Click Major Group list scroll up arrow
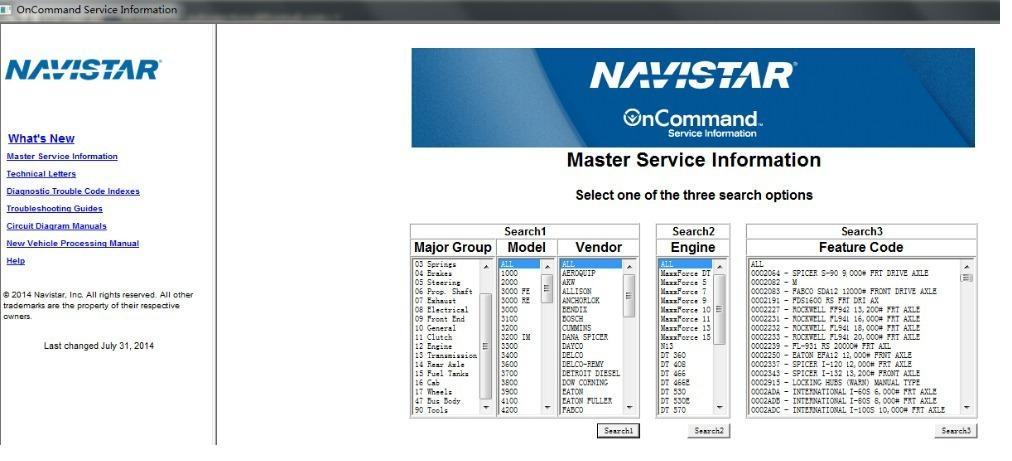This screenshot has width=1012, height=461. [486, 266]
